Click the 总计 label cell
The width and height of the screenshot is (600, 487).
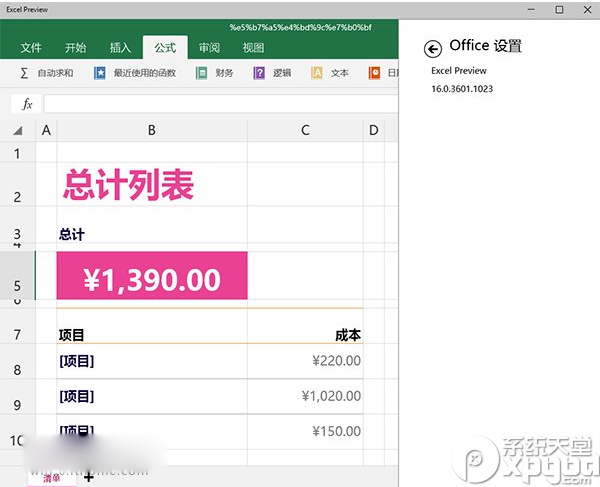152,226
